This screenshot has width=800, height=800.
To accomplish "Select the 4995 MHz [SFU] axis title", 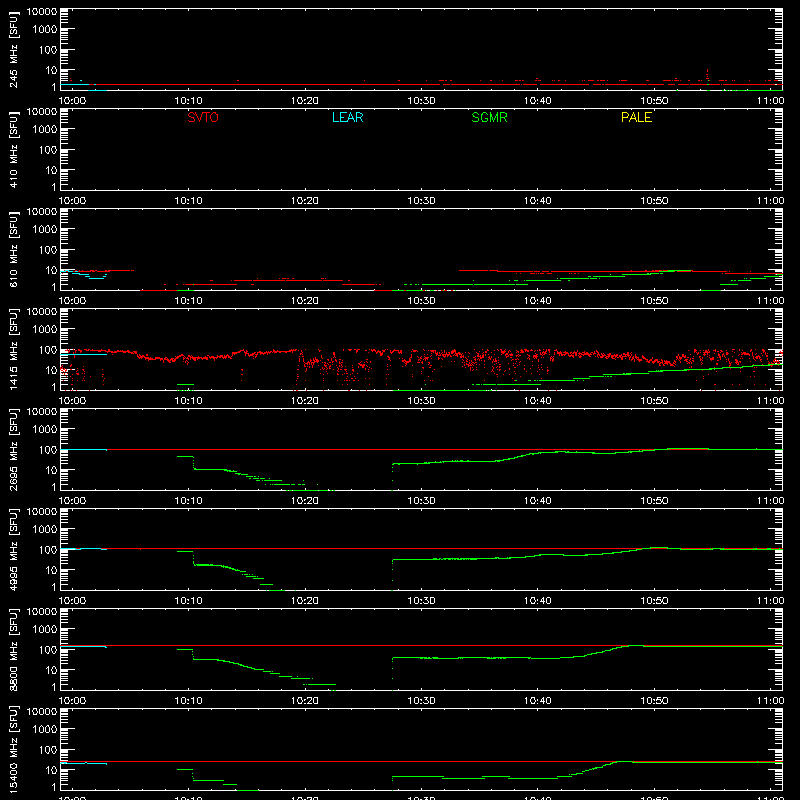I will point(14,550).
